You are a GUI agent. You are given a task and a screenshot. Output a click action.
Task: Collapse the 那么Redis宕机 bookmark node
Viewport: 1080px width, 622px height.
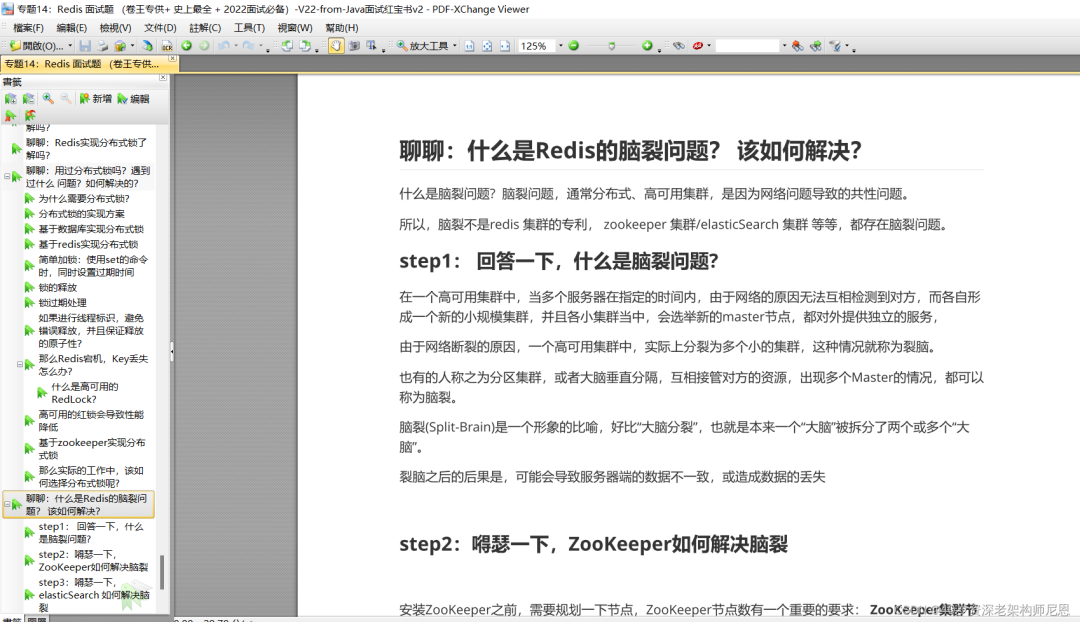point(19,364)
